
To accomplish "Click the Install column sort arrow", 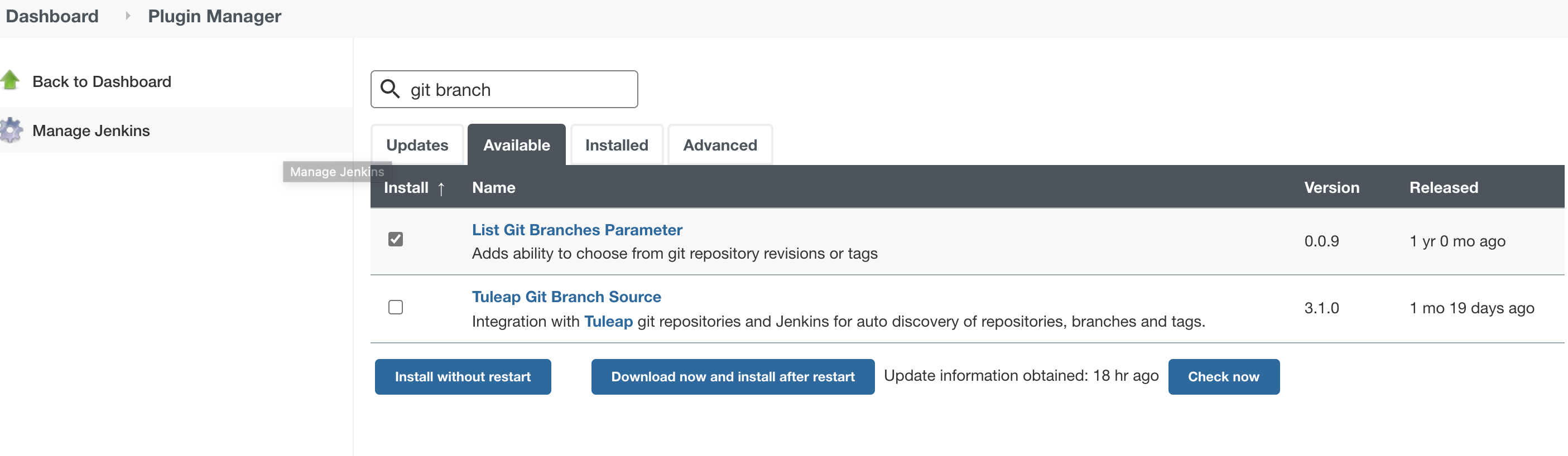I will coord(441,188).
